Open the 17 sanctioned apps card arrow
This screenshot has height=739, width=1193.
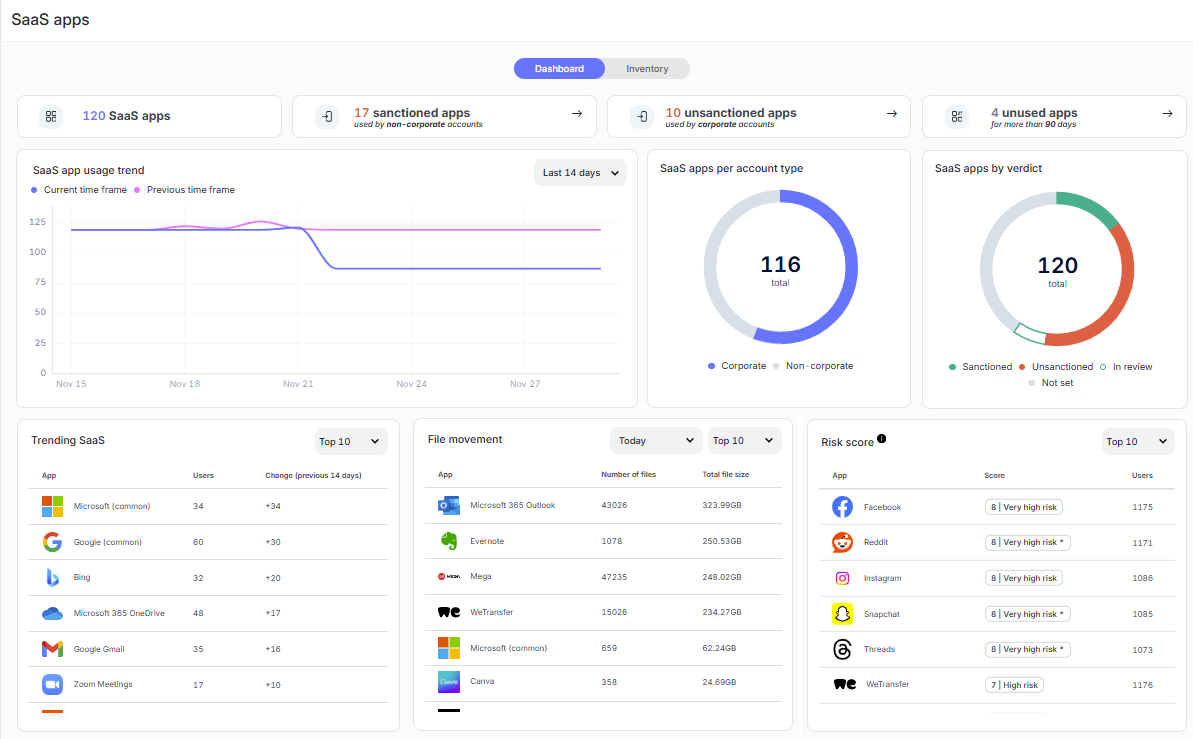point(577,114)
